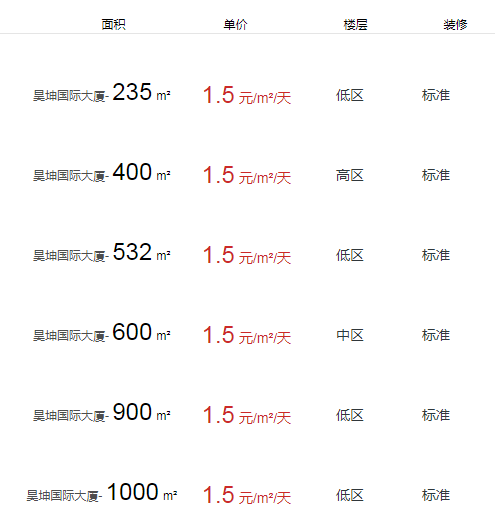Screen dimensions: 495x515
Task: Open the 昊坤国际大厦 1000 m² listing
Action: tap(102, 492)
